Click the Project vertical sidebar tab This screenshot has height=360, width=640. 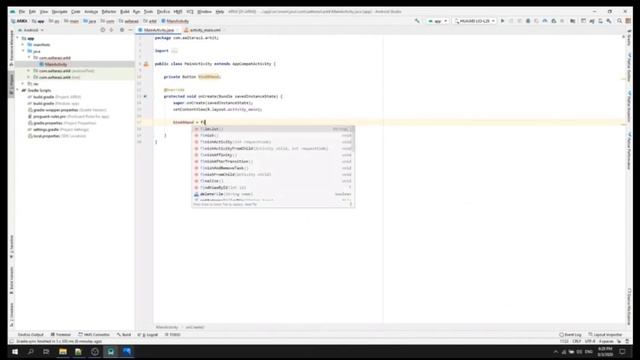(x=11, y=83)
